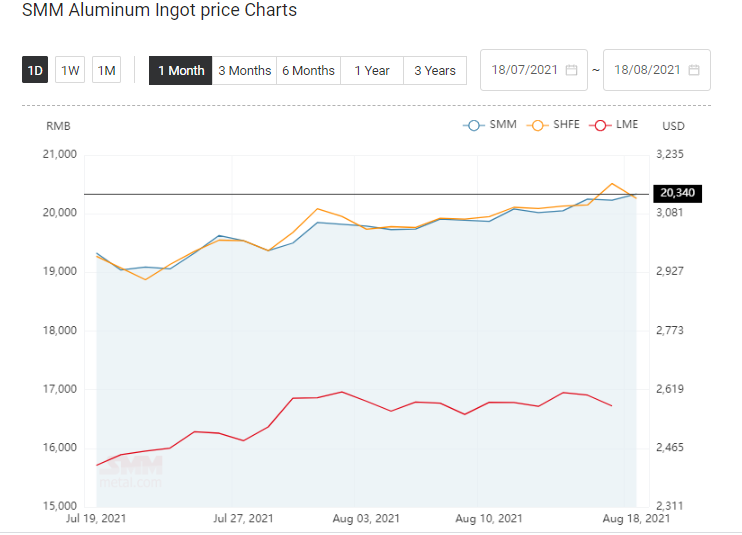Click the 18,000 RMB axis value
Viewport: 742px width, 535px height.
[x=60, y=331]
